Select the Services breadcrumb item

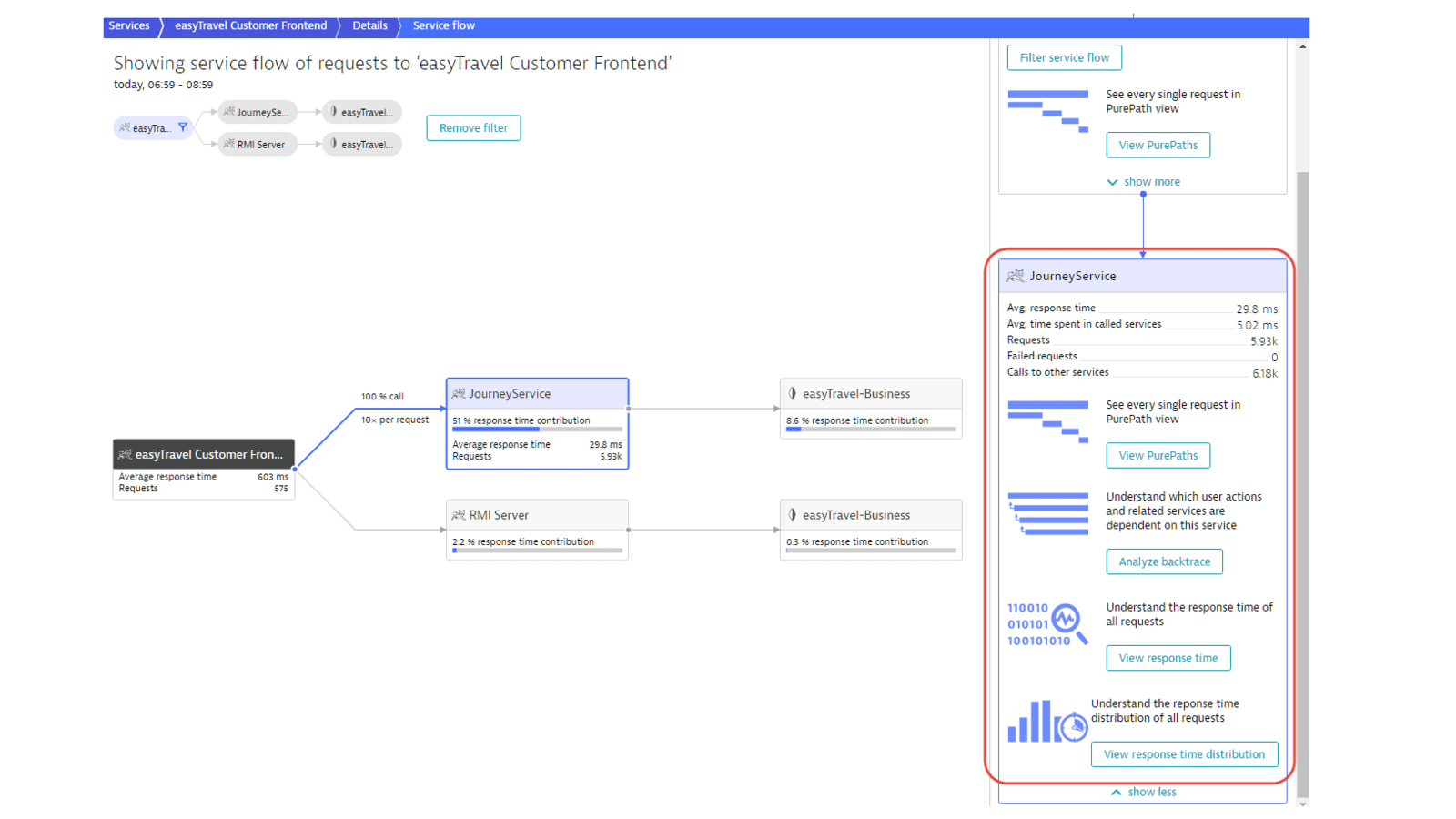pos(128,25)
